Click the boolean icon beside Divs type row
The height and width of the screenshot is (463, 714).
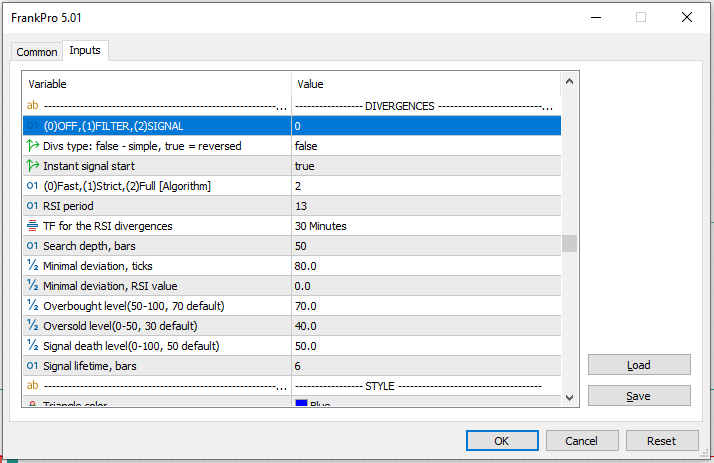pos(33,146)
